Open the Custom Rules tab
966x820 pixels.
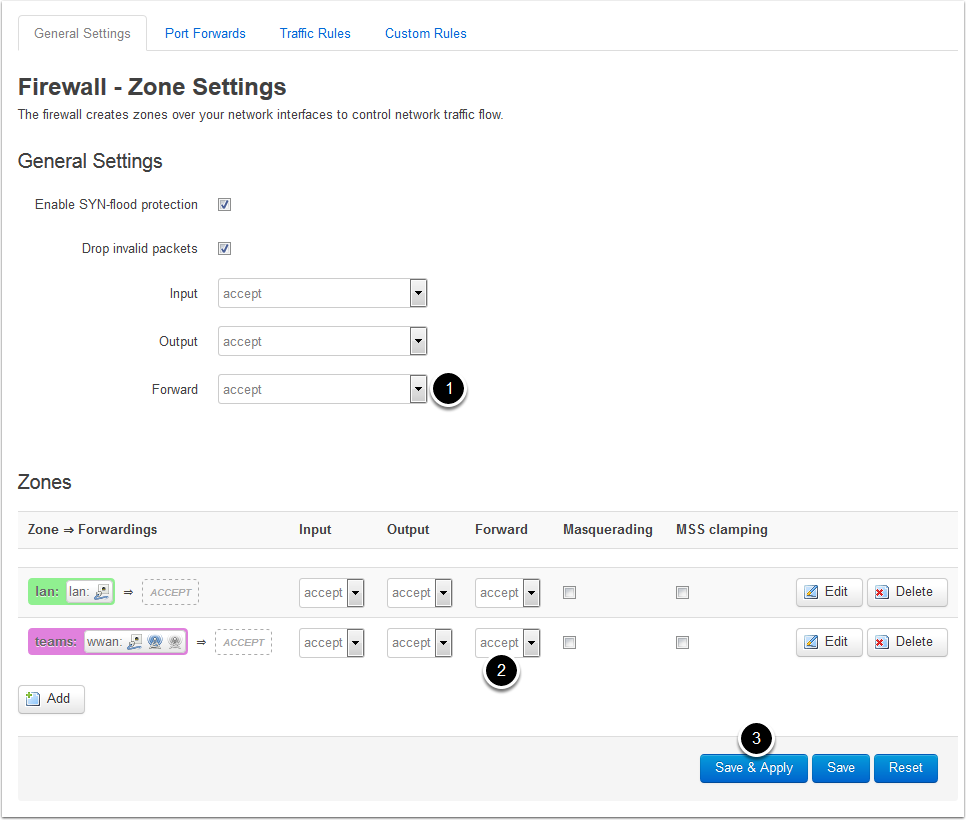click(x=426, y=33)
